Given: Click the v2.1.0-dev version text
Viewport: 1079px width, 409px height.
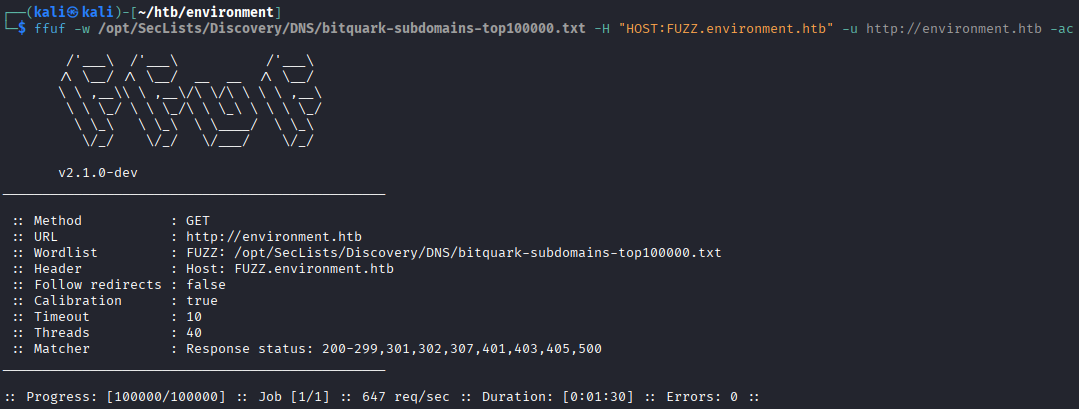Looking at the screenshot, I should pyautogui.click(x=105, y=172).
